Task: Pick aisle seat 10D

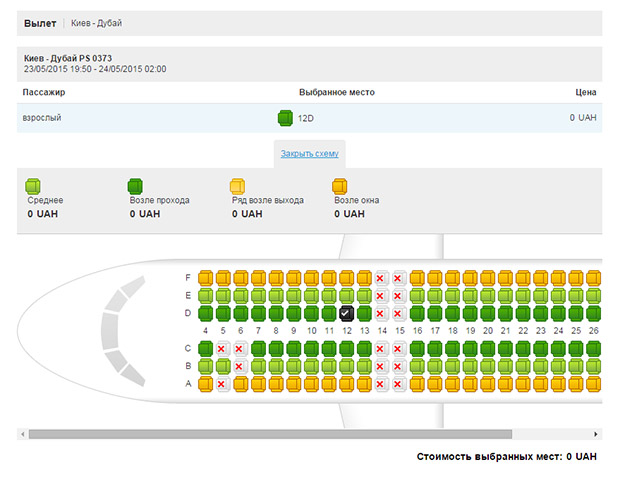Action: click(311, 313)
